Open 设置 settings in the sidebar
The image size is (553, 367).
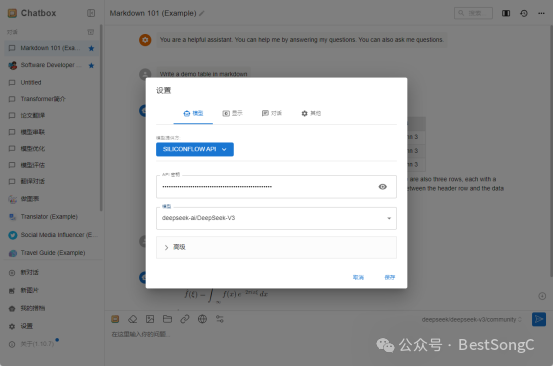[x=51, y=326]
